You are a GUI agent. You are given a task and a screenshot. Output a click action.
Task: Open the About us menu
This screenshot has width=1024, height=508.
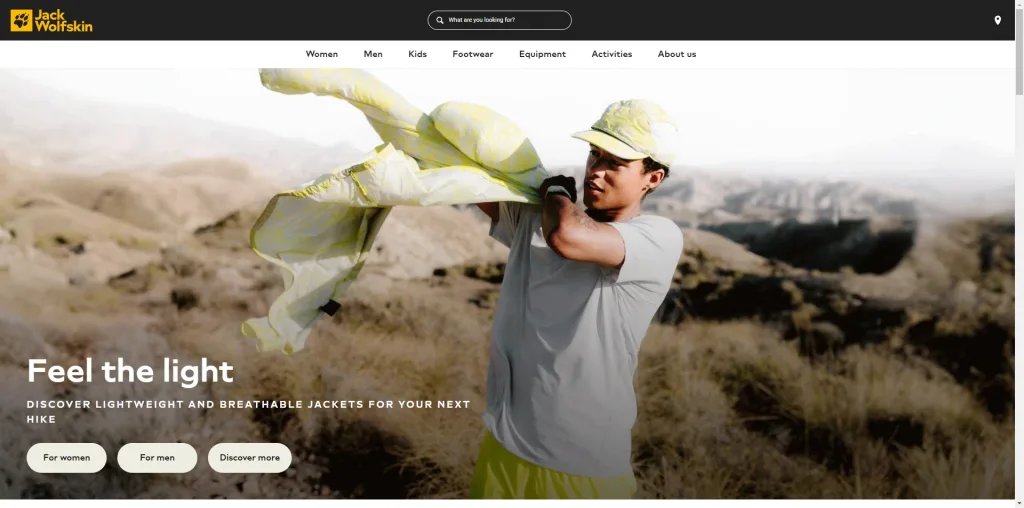(x=677, y=54)
